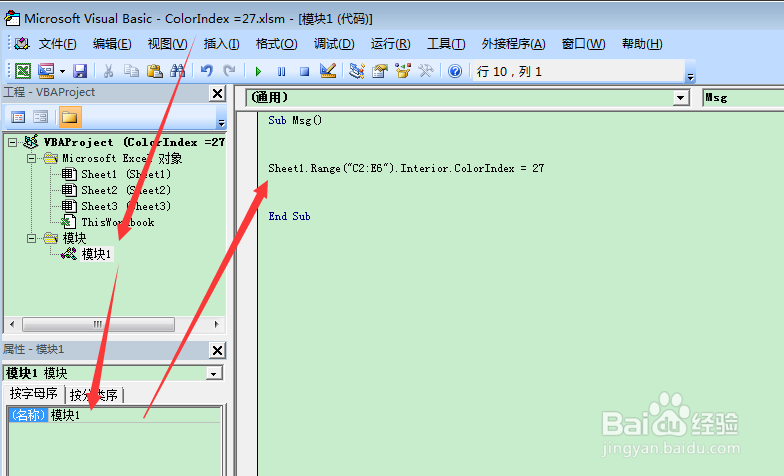This screenshot has height=476, width=784.
Task: Collapse the VBAProject root node
Action: tap(12, 142)
